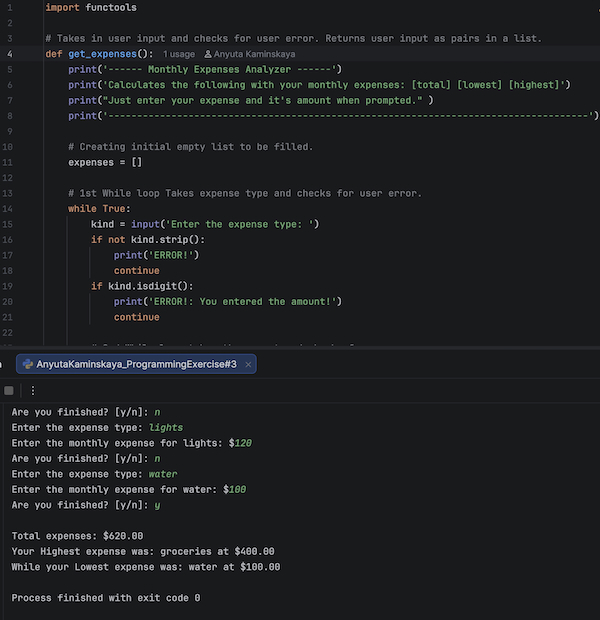Click the 'Monthly Expenses Analyzer' print line
This screenshot has height=620, width=600.
205,70
